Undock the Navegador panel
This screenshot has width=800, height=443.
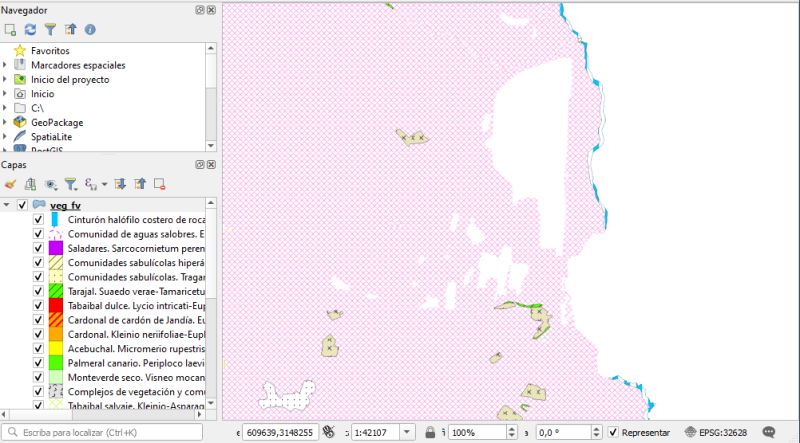(200, 10)
